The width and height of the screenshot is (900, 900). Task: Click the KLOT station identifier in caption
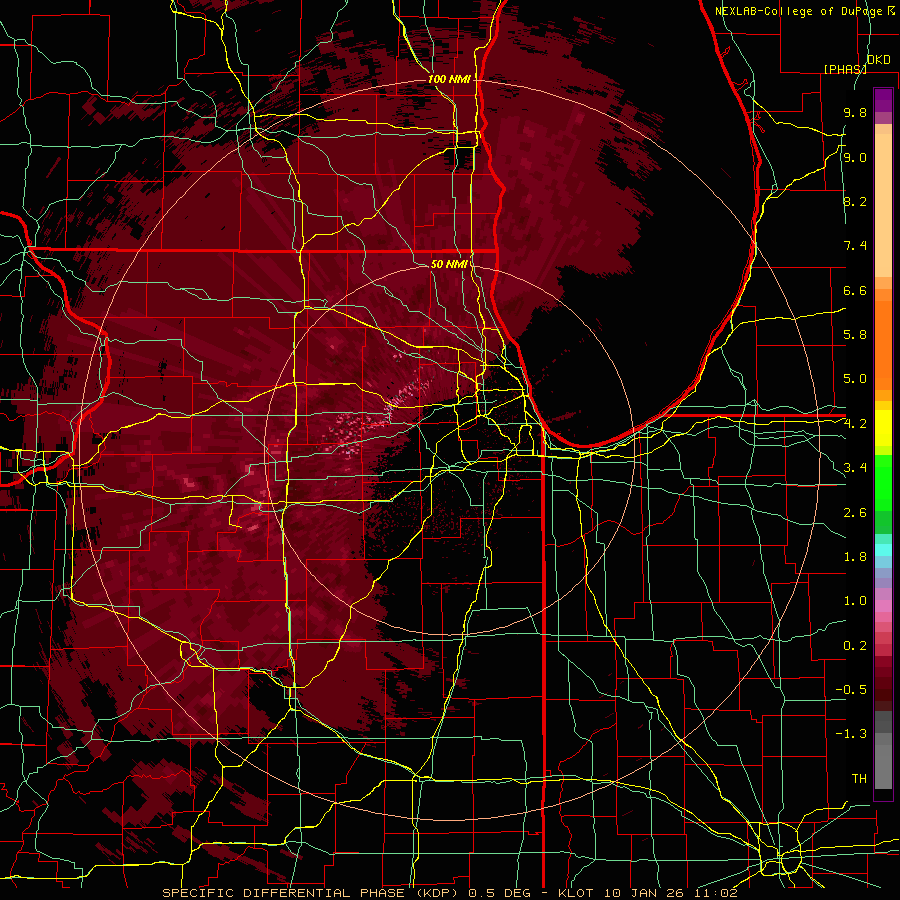click(x=578, y=893)
